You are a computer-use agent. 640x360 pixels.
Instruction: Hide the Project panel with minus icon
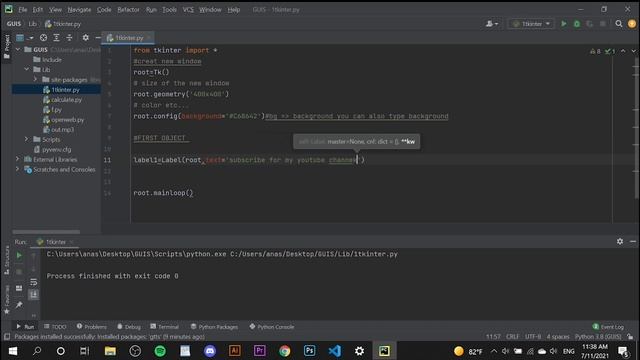[98, 38]
